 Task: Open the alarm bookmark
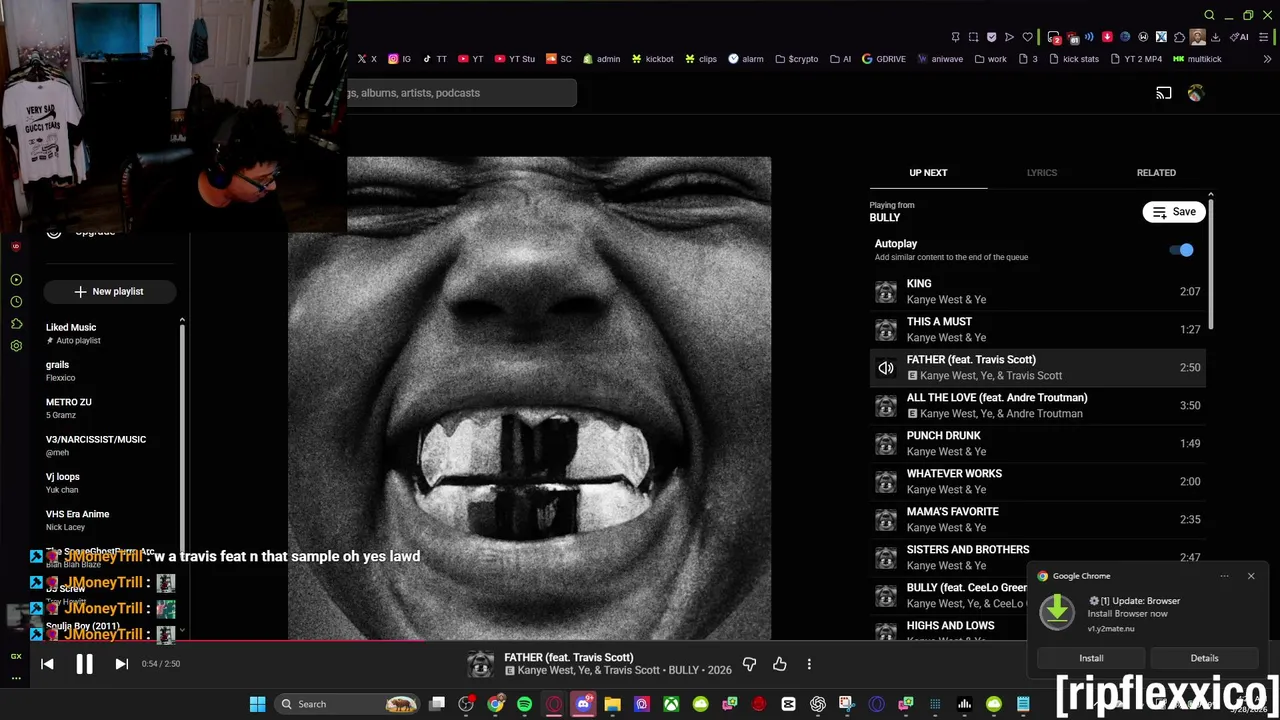[x=746, y=59]
